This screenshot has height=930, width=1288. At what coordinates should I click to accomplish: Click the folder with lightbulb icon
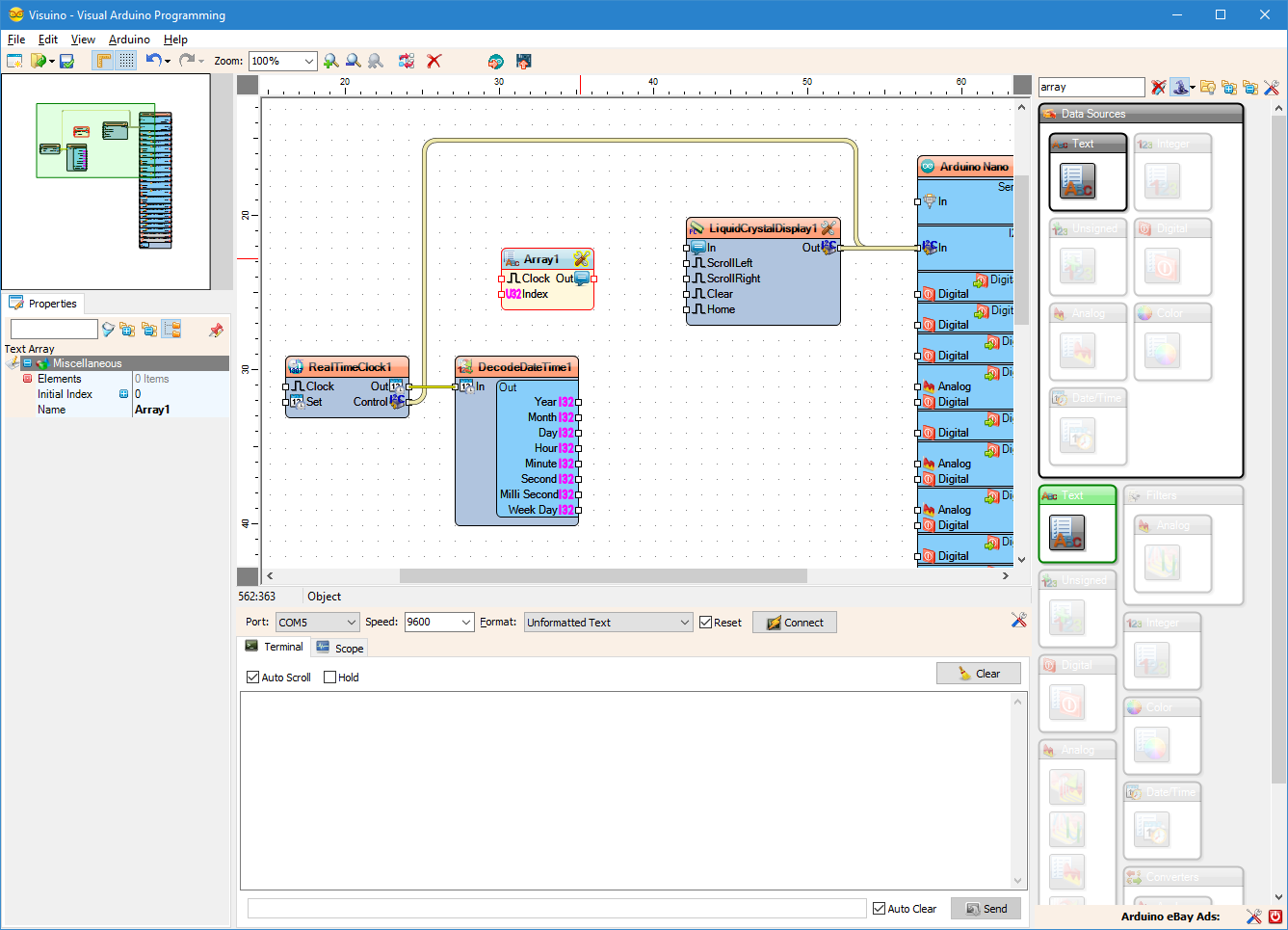1207,88
